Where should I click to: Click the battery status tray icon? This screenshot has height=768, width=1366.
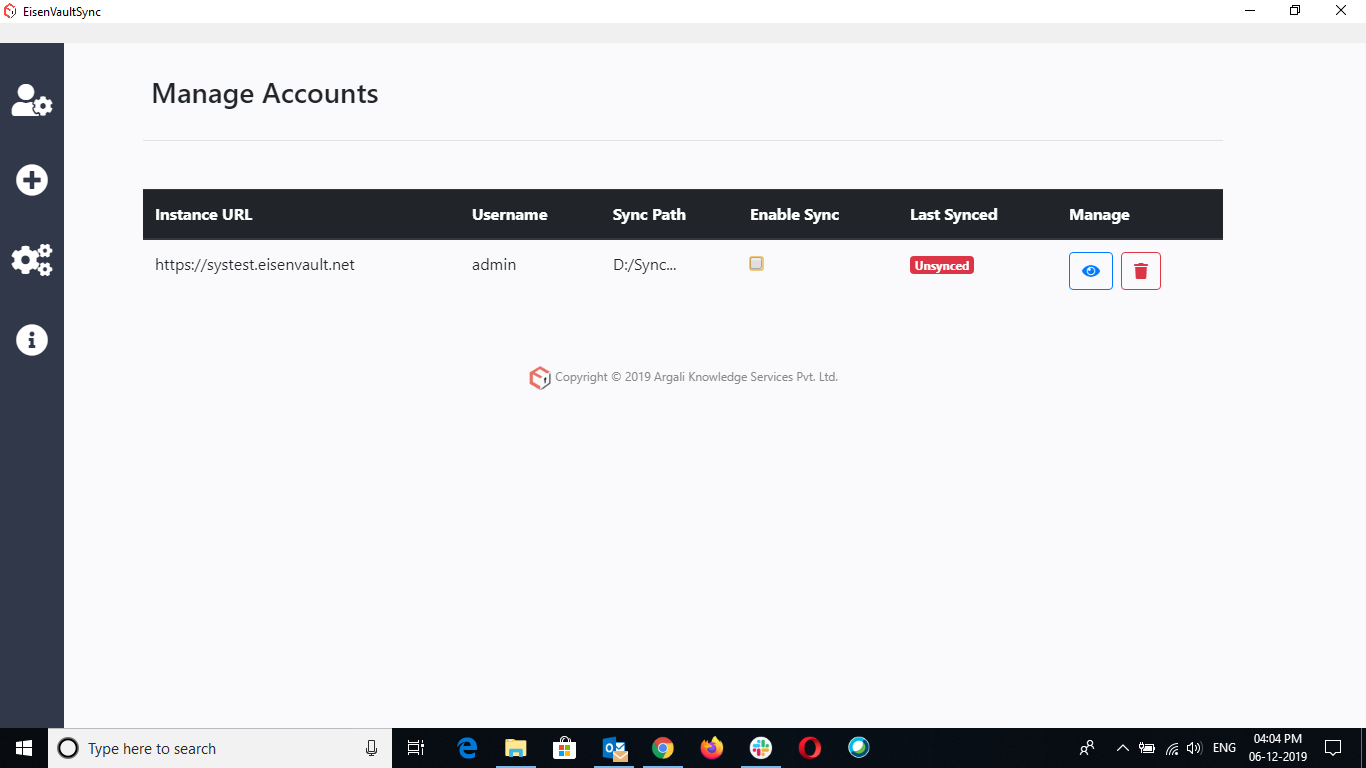click(x=1147, y=748)
